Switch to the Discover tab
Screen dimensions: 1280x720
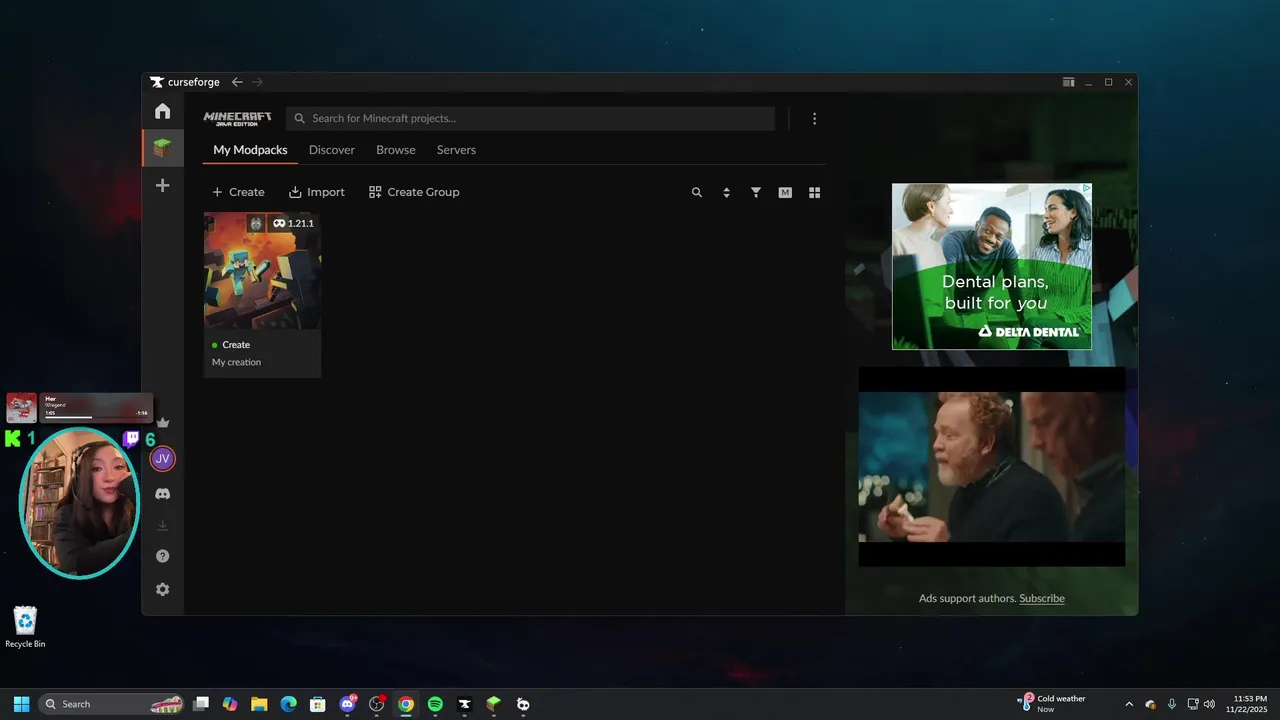coord(332,150)
